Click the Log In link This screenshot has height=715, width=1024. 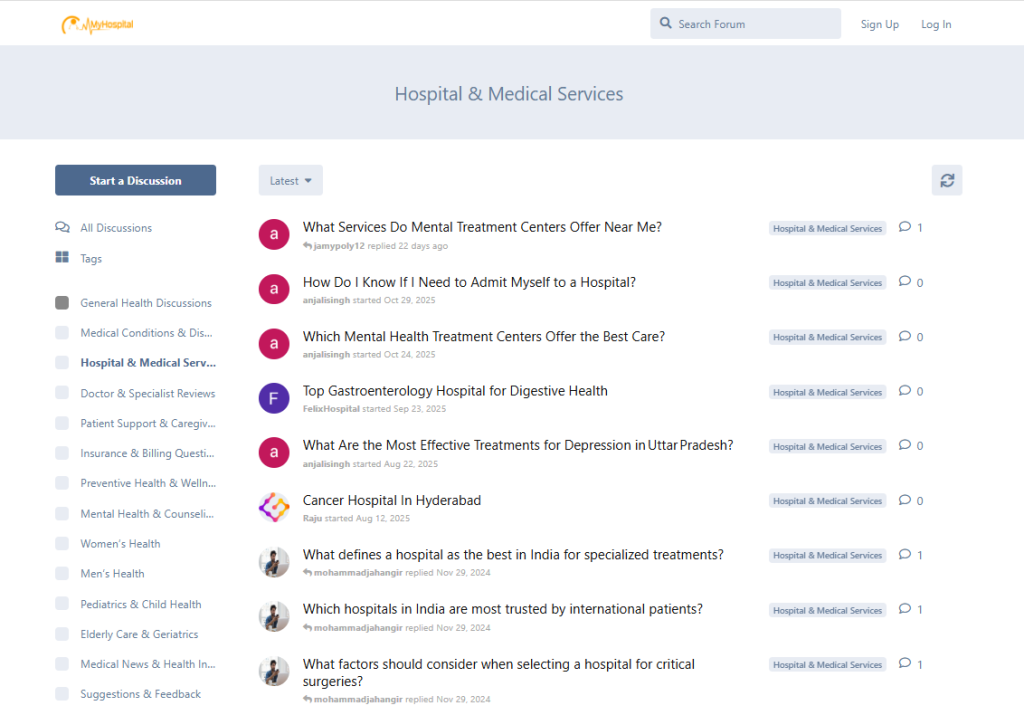click(x=935, y=24)
